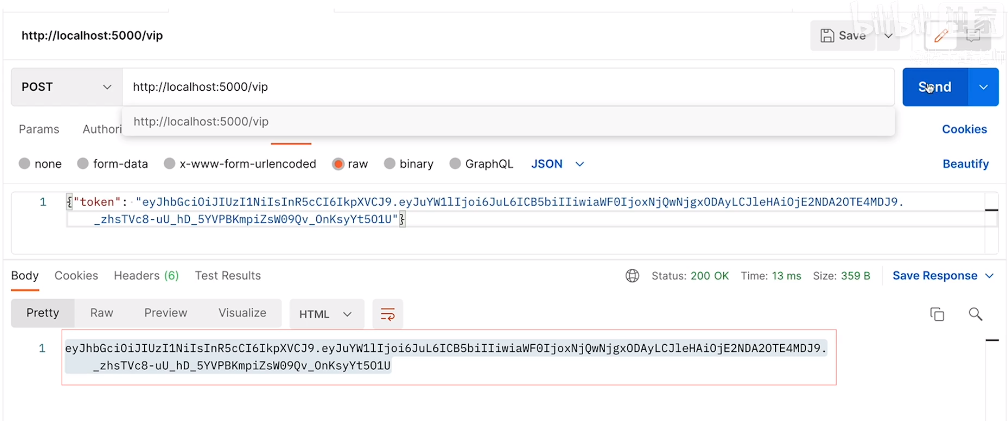Screen dimensions: 1008x421
Task: Click the globe network icon near Status
Action: pyautogui.click(x=633, y=276)
